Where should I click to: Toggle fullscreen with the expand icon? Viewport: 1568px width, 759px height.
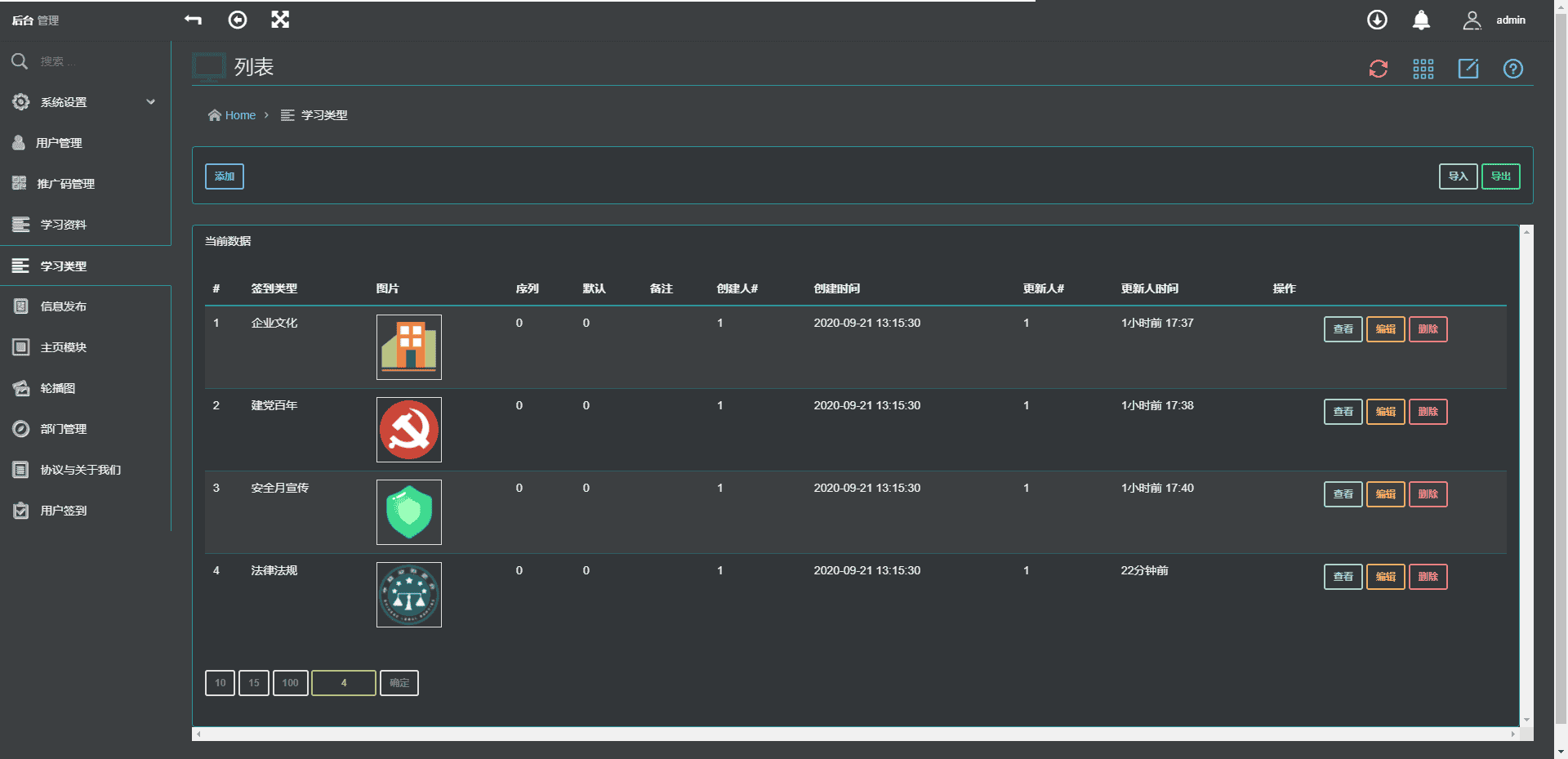(280, 20)
